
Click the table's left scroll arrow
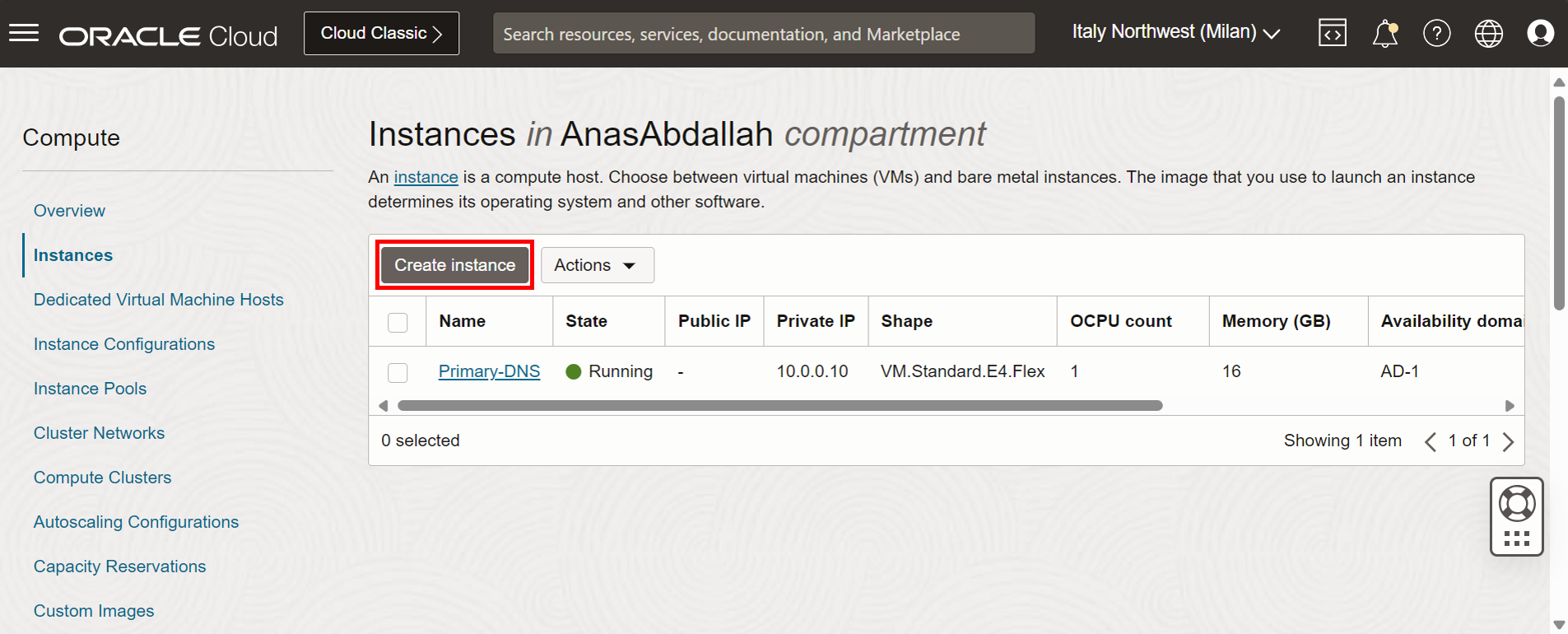pos(383,405)
